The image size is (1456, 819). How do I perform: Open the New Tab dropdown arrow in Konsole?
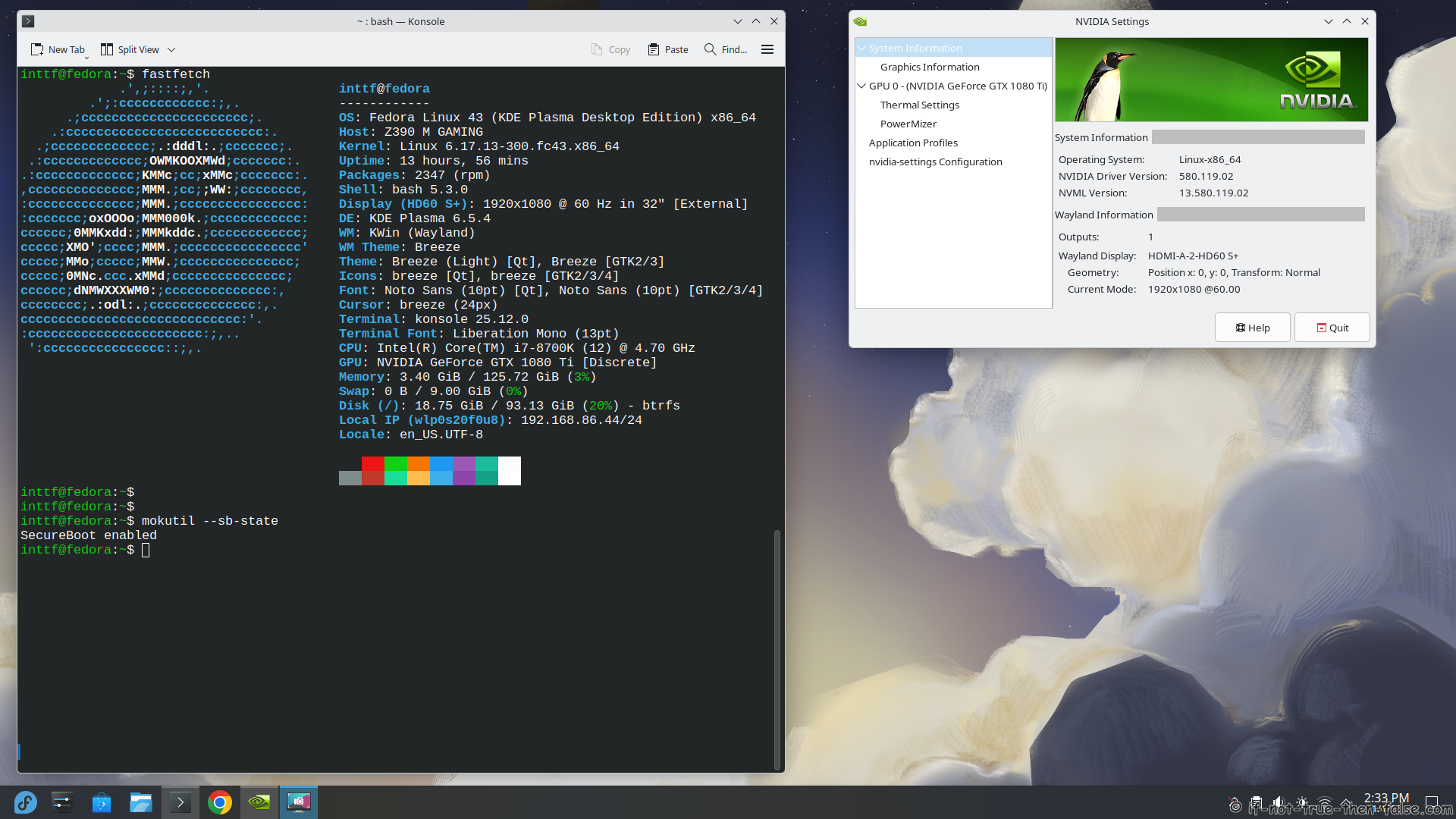point(86,57)
